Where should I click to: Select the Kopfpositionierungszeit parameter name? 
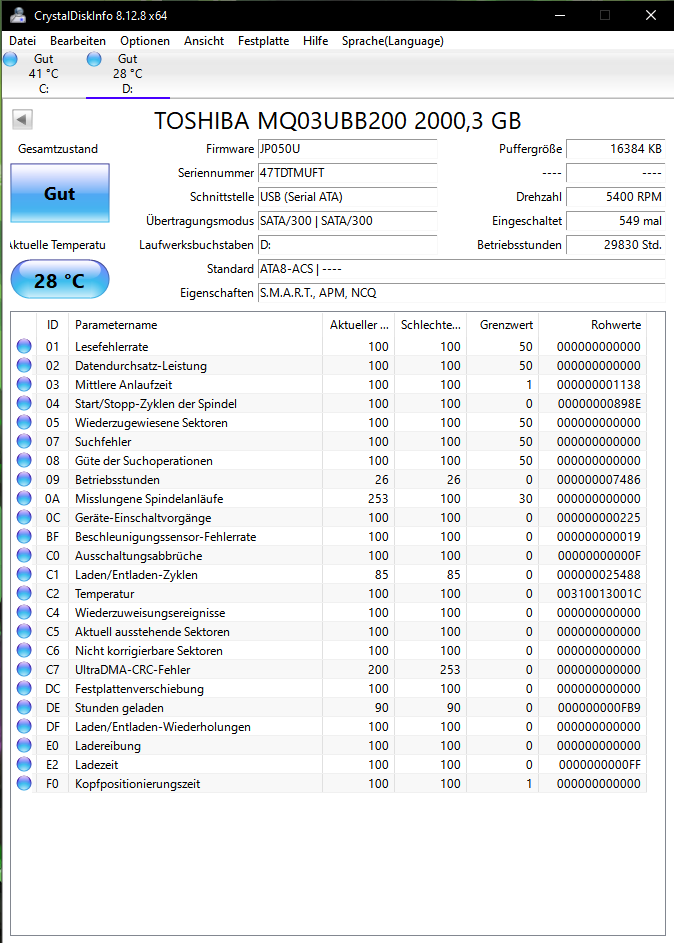(137, 784)
